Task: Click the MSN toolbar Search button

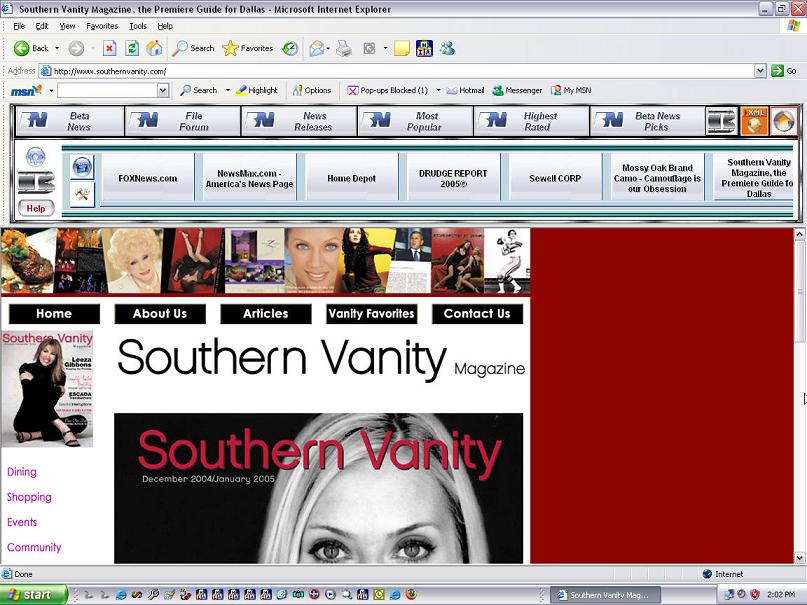Action: click(199, 91)
